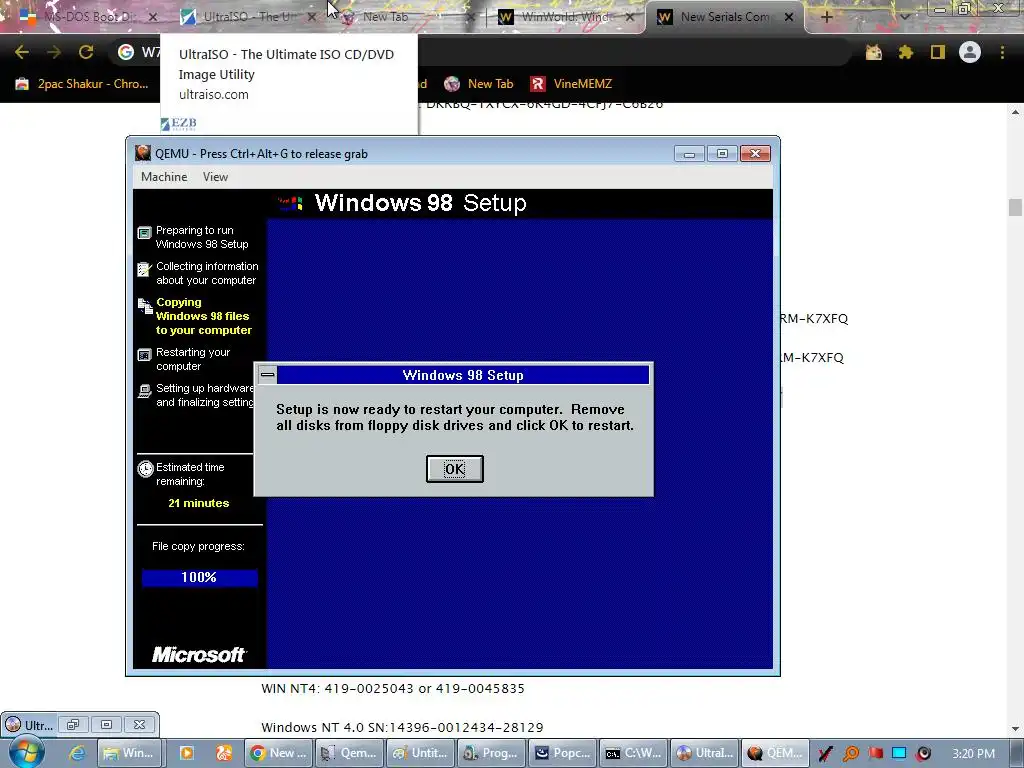Image resolution: width=1024 pixels, height=768 pixels.
Task: Click 'Preparing to run Windows 98 Setup' step
Action: pyautogui.click(x=202, y=237)
